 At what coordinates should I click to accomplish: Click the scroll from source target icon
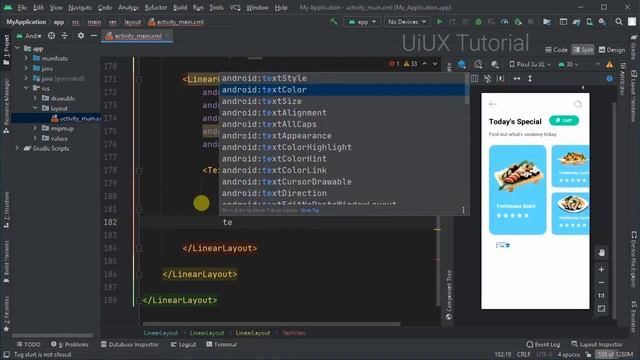coord(51,36)
